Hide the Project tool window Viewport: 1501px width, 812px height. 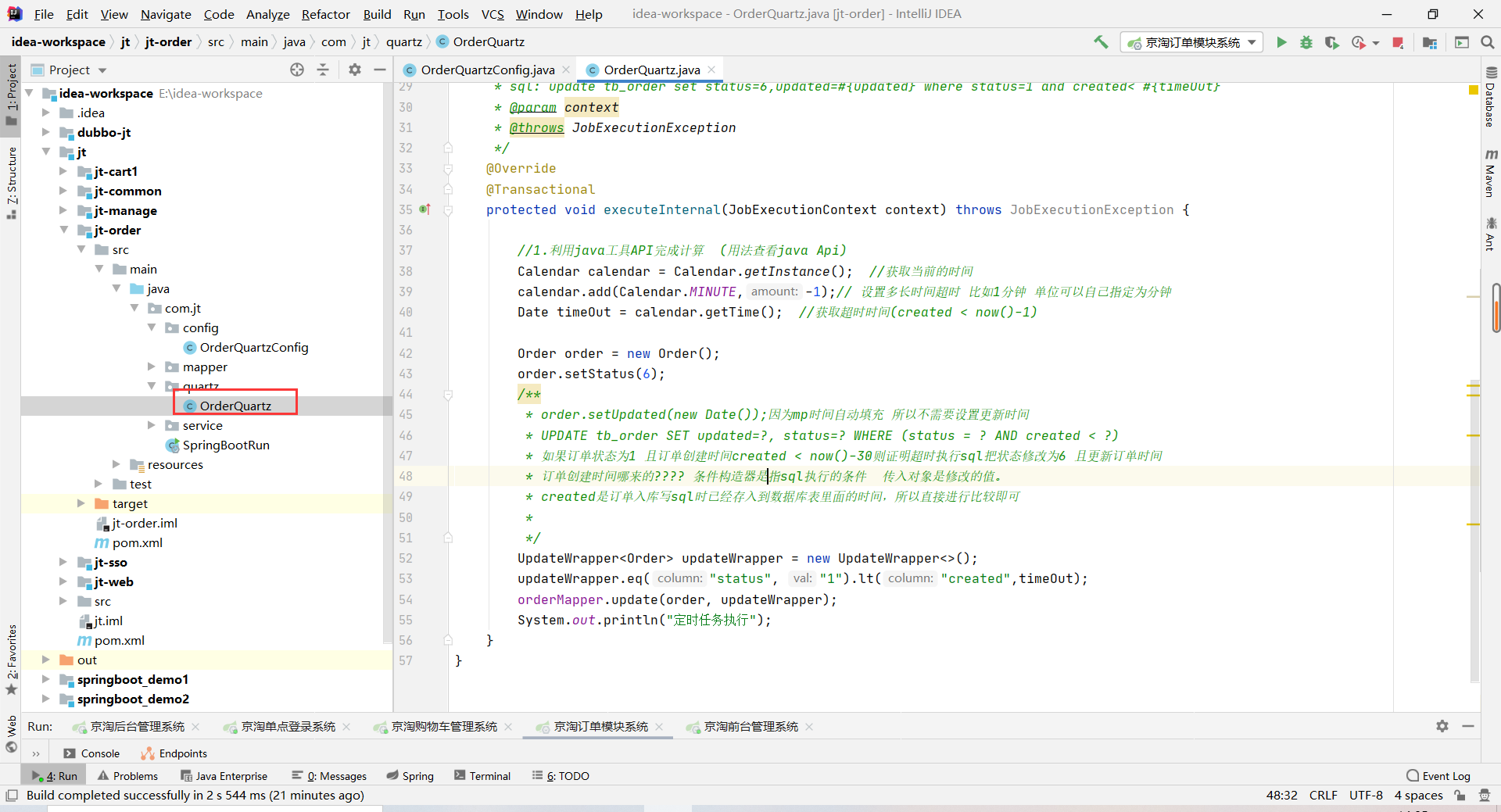coord(380,70)
